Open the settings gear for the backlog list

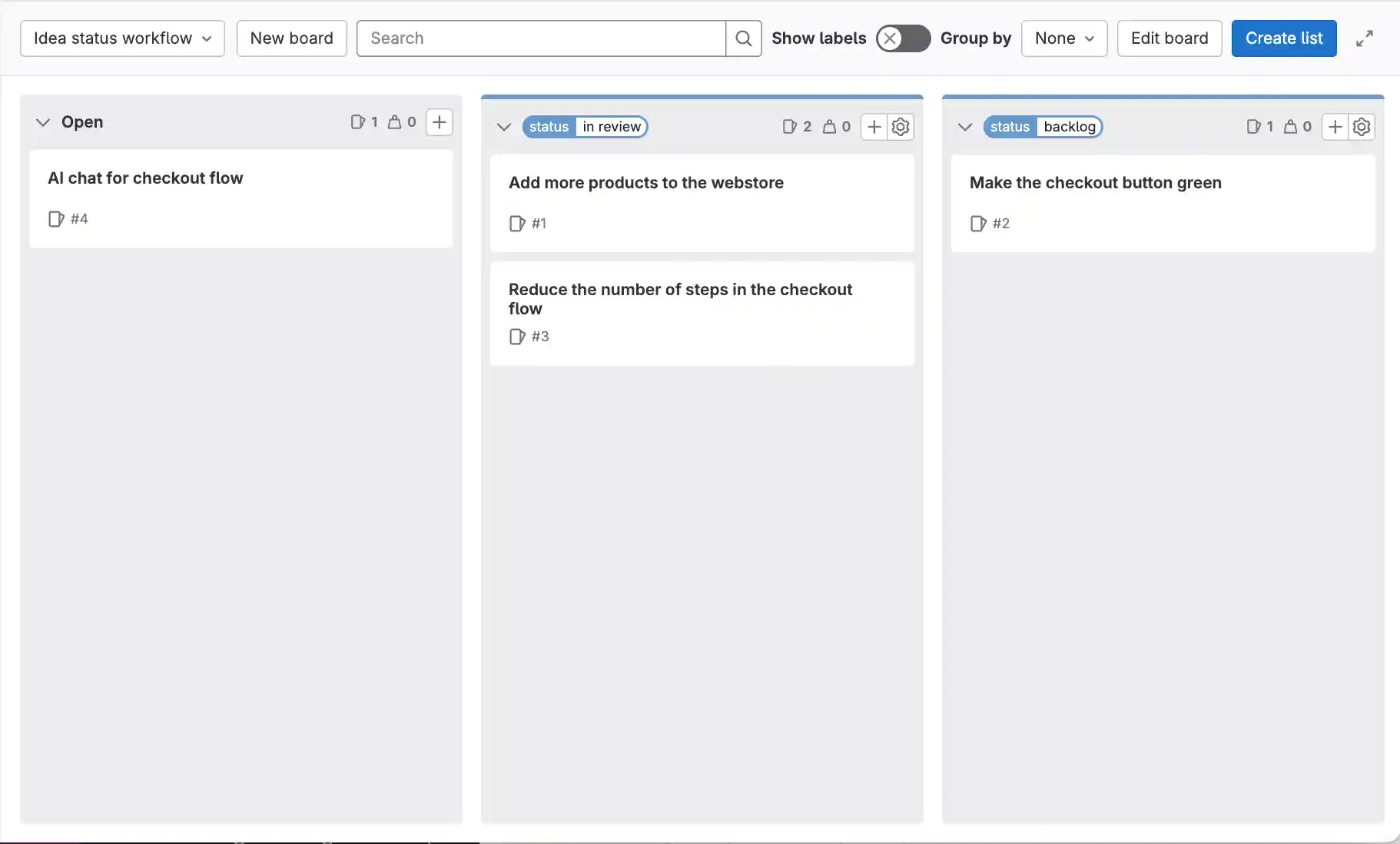[1362, 127]
